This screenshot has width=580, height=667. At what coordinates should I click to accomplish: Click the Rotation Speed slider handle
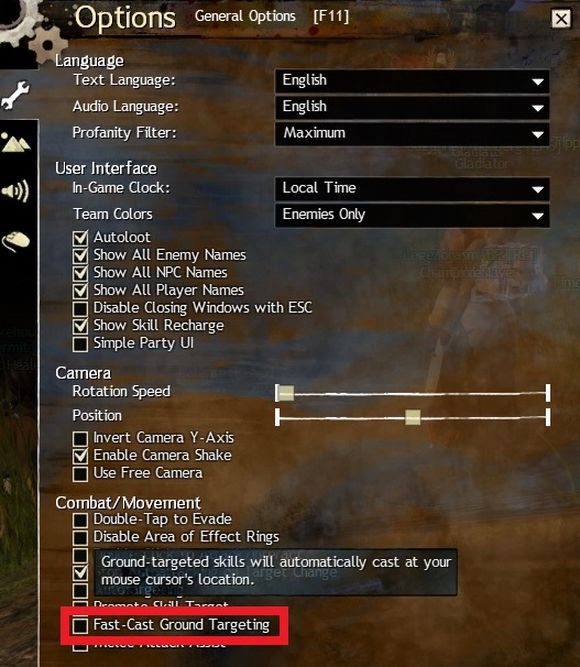pos(286,393)
